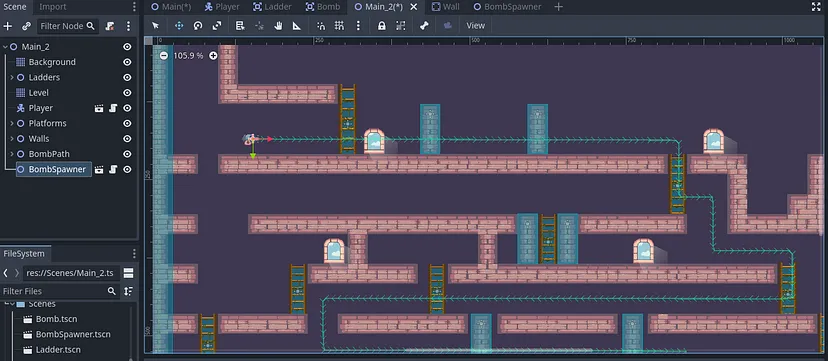Toggle smart snap magnet icon
This screenshot has width=828, height=361.
(x=321, y=25)
